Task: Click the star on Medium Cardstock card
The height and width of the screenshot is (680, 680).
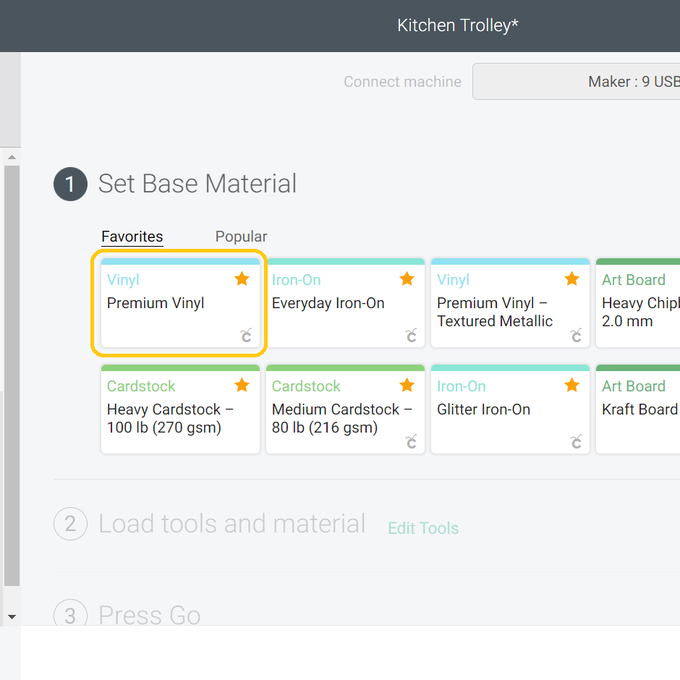Action: [x=407, y=385]
